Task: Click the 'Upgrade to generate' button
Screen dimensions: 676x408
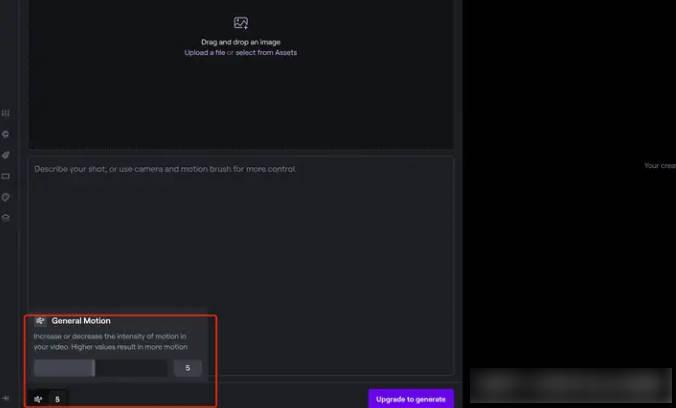Action: pyautogui.click(x=411, y=399)
